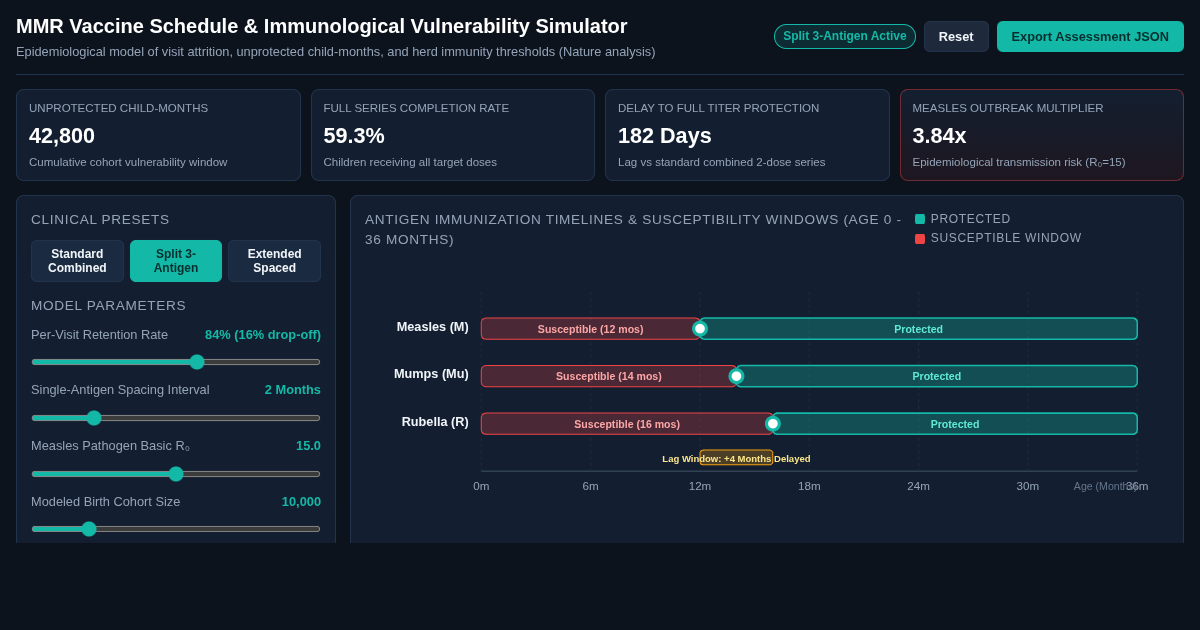Click the Rubella (R) row label
1200x630 pixels.
(435, 422)
